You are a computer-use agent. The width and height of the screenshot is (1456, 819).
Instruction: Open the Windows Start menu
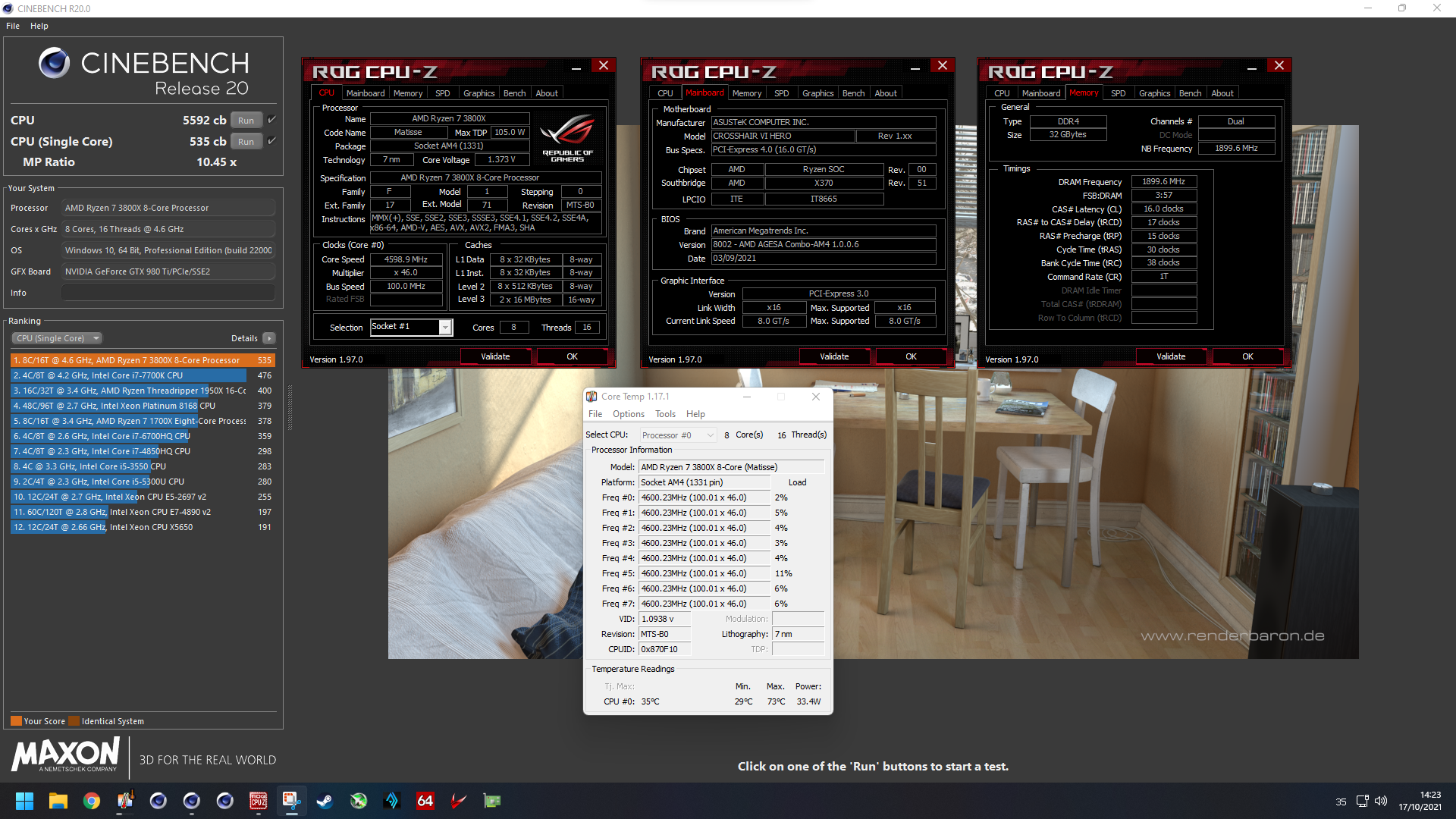click(24, 801)
